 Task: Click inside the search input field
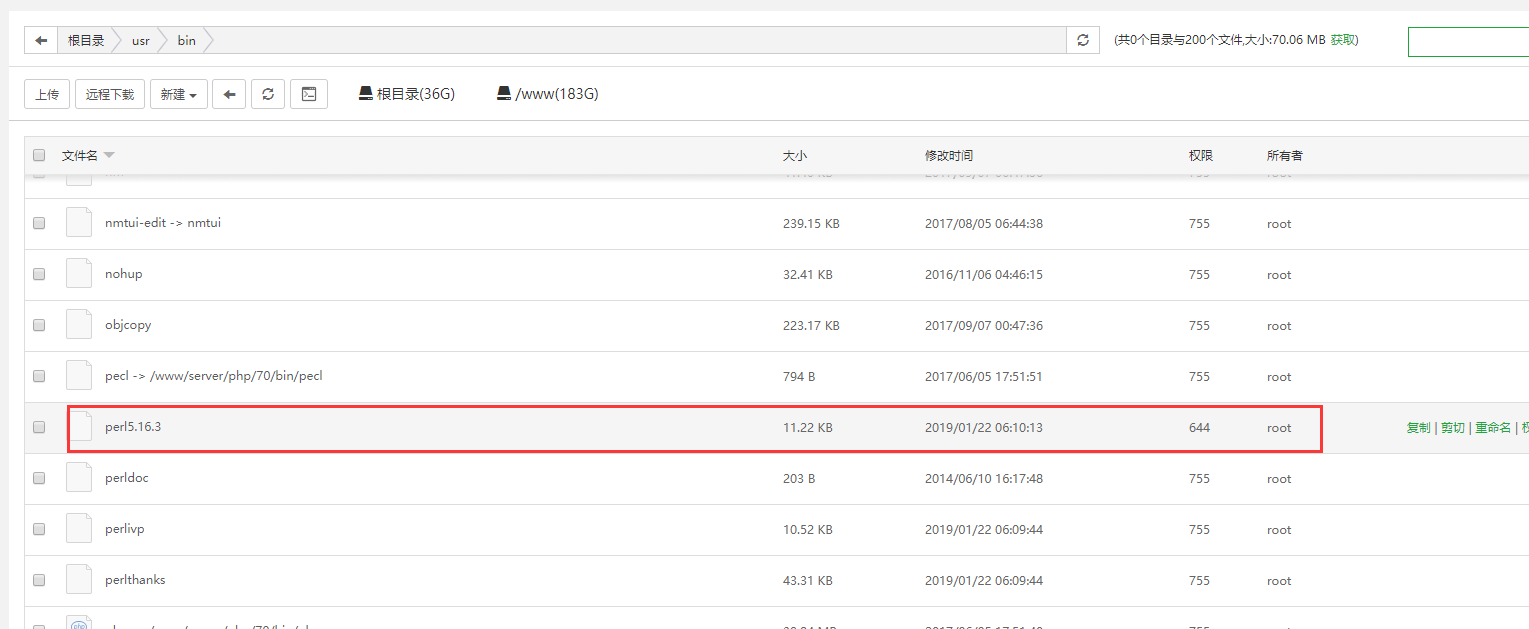tap(1468, 40)
